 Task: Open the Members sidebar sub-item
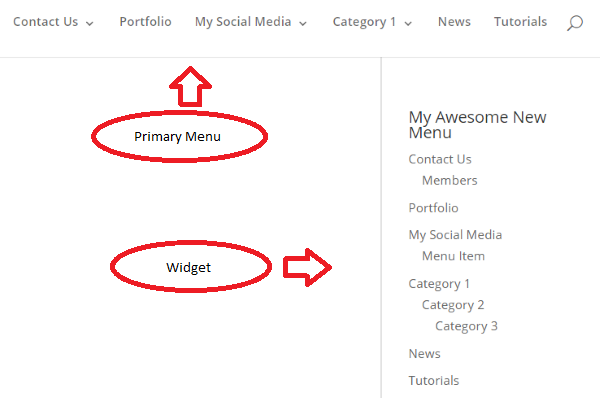(450, 180)
